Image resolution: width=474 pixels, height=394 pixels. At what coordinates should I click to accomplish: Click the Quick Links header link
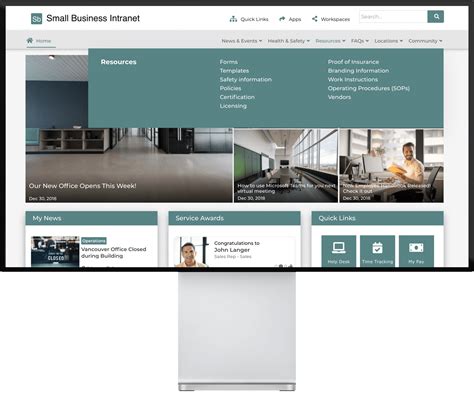tap(254, 19)
